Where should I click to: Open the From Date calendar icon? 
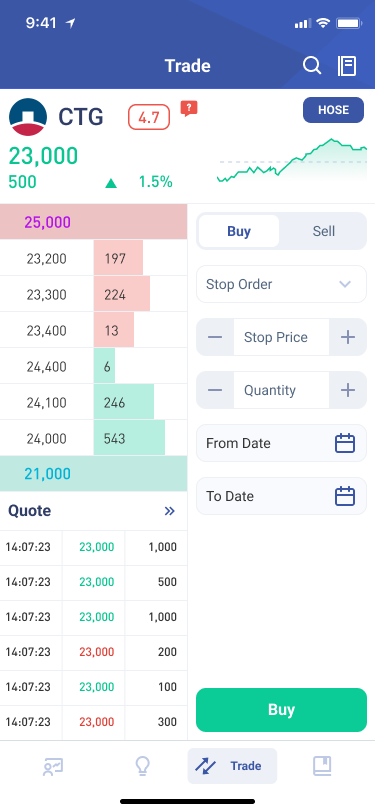[x=344, y=443]
